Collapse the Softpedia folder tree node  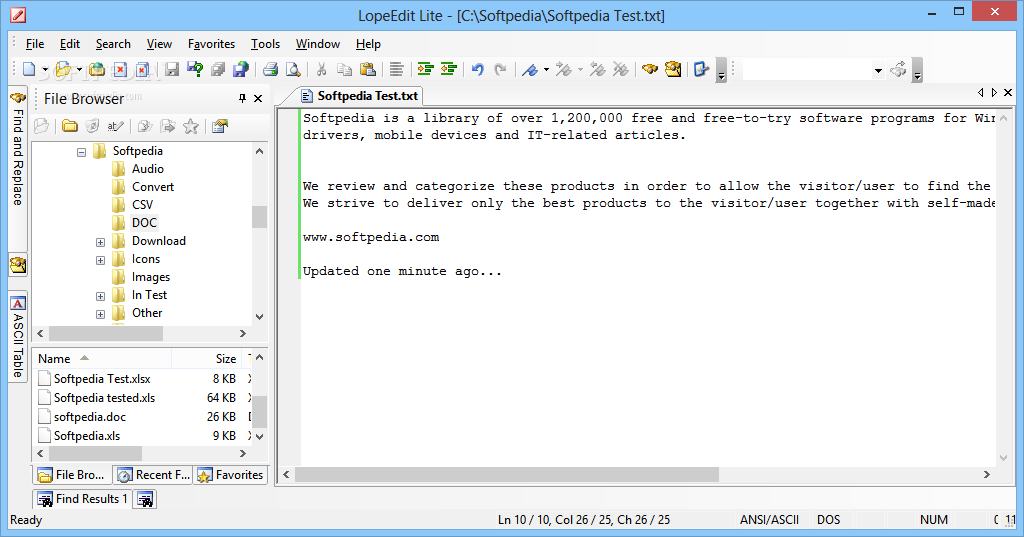tap(81, 152)
